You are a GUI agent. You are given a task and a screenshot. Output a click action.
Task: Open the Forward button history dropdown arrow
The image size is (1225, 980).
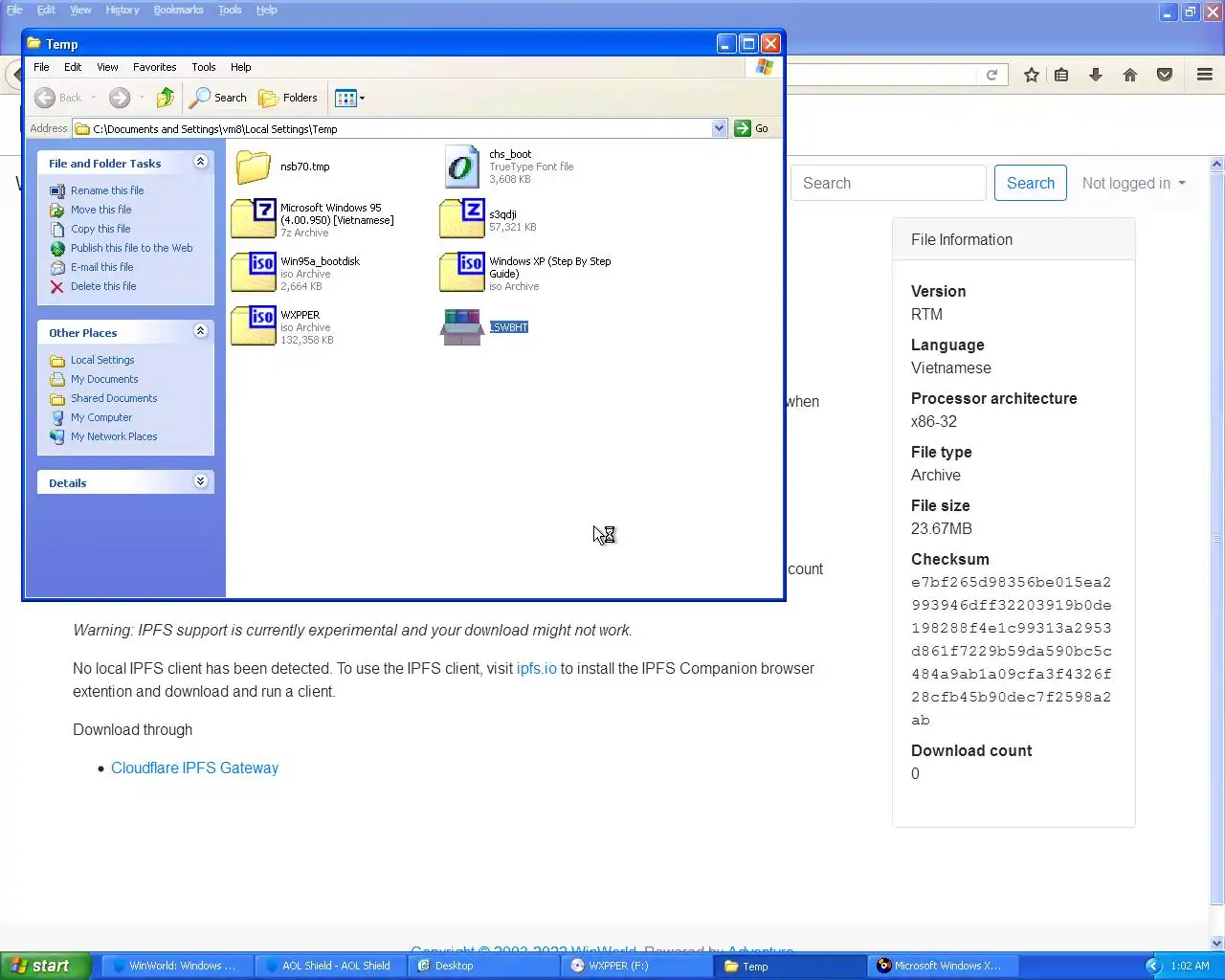(142, 98)
